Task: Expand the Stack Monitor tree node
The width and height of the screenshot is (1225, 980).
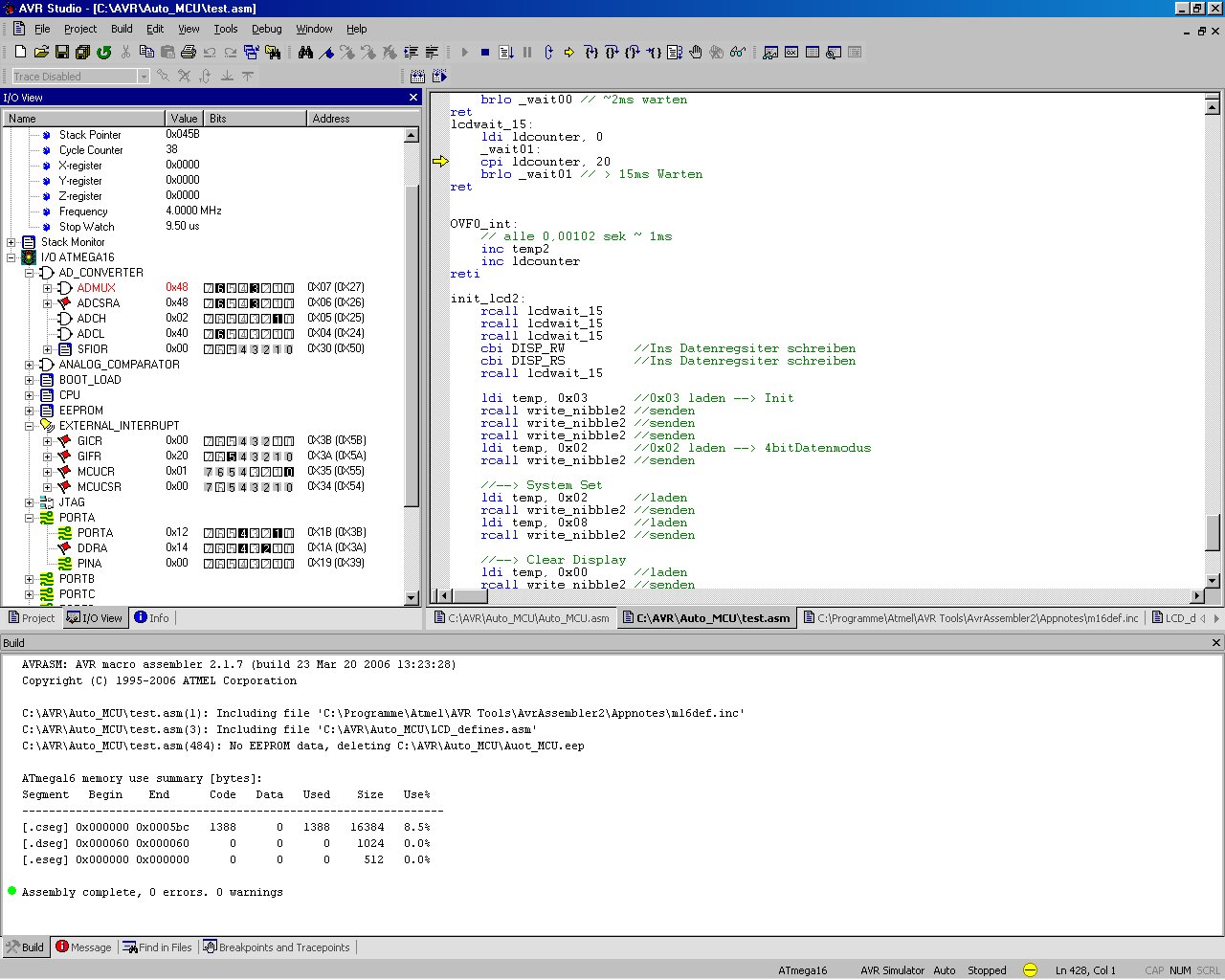Action: click(11, 242)
